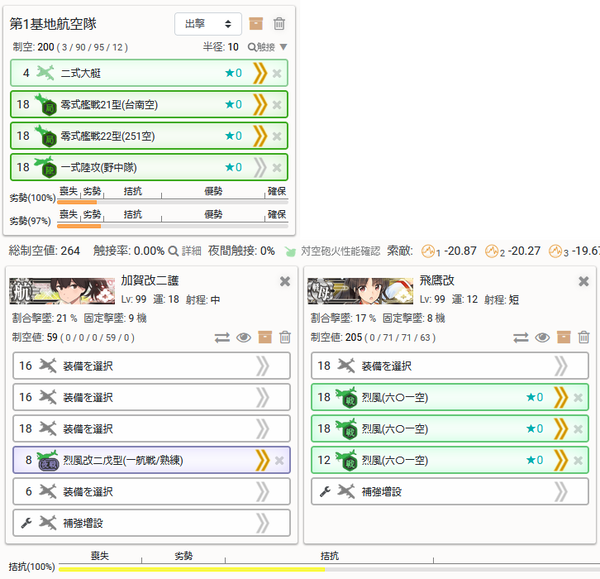Remove 烈風(六〇一空) from 飛鷹改 12-plane slot
The width and height of the screenshot is (600, 579).
(x=578, y=460)
